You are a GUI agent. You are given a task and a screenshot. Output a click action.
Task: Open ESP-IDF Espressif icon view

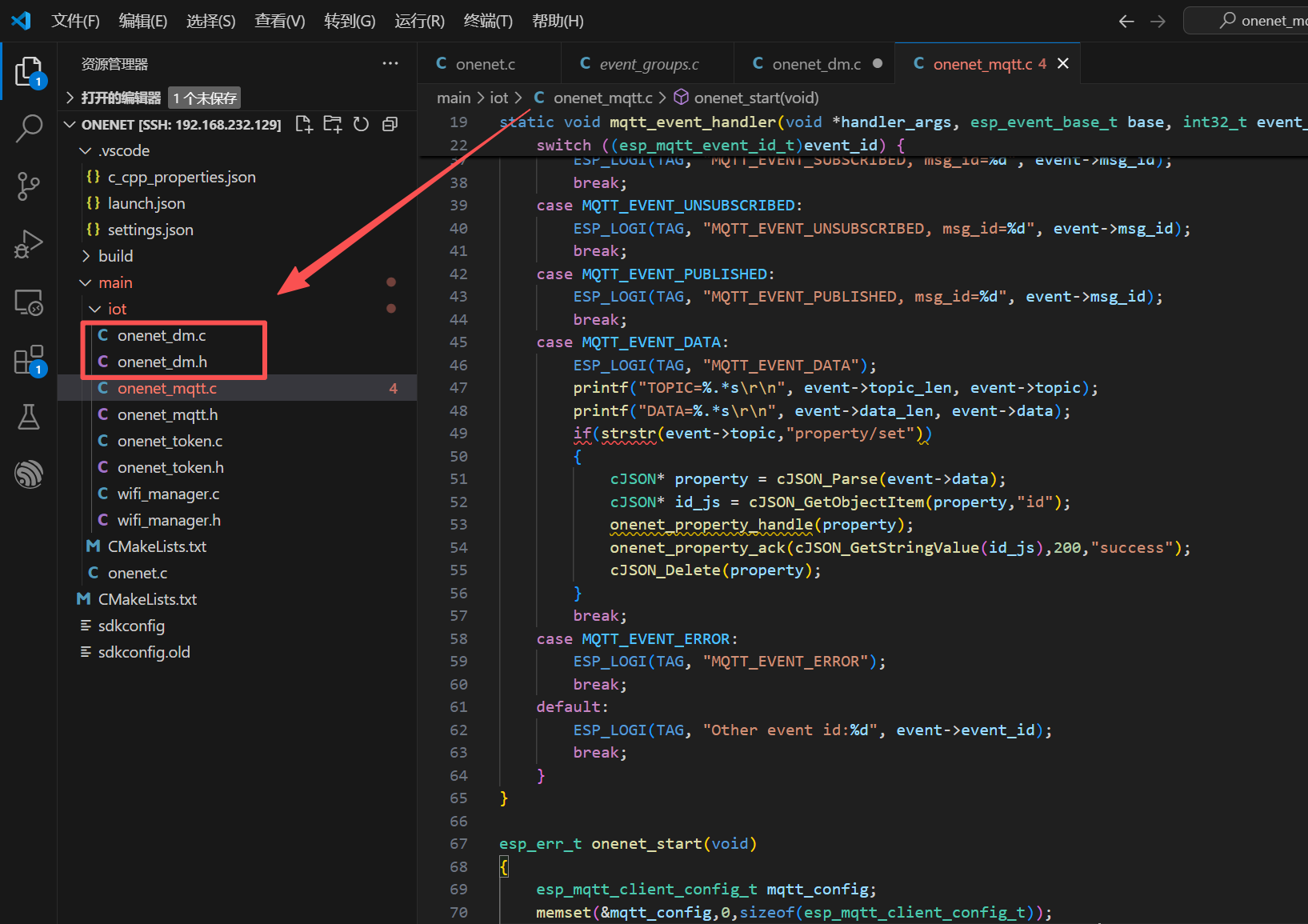pyautogui.click(x=29, y=474)
